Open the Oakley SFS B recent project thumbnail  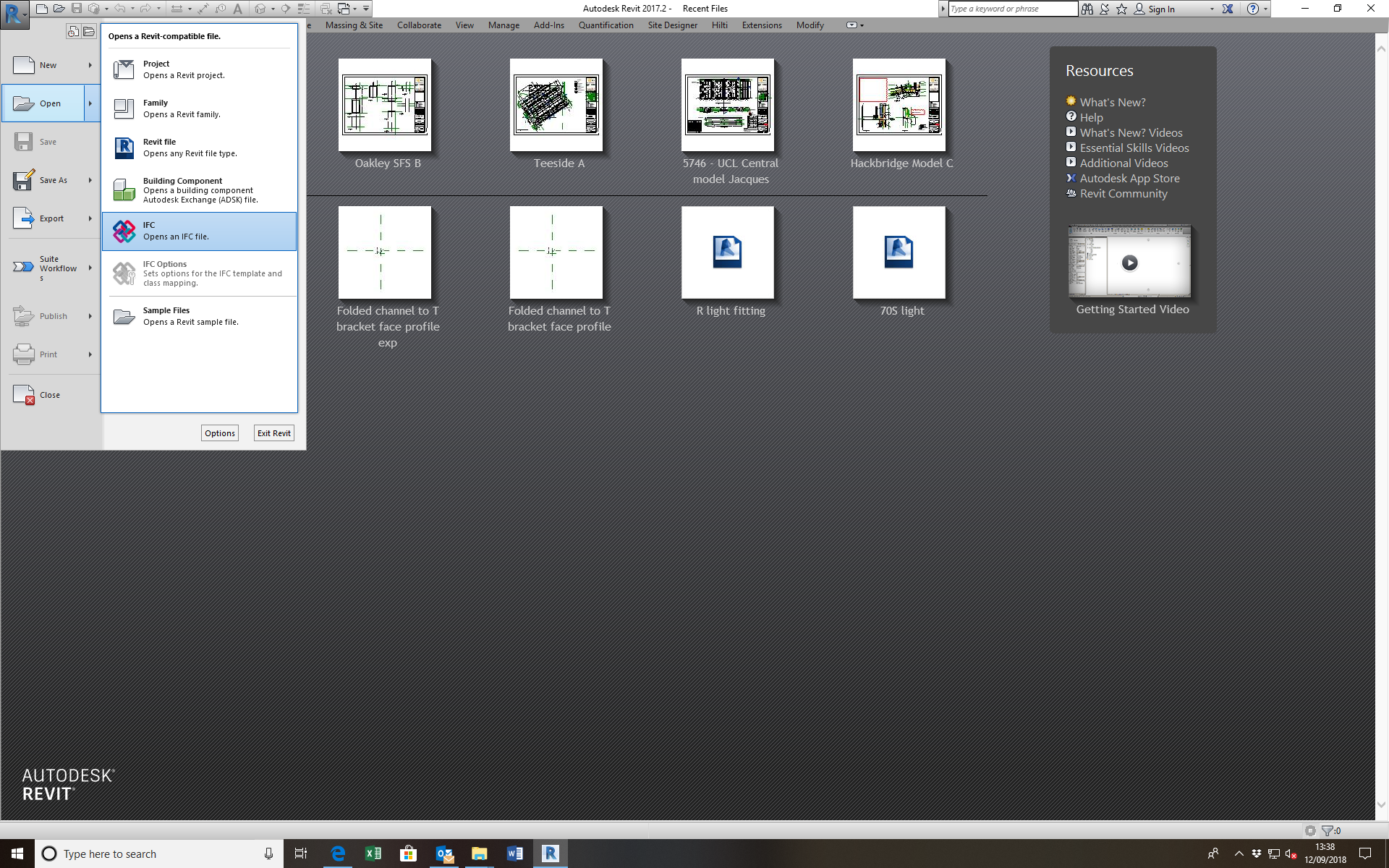click(x=385, y=105)
